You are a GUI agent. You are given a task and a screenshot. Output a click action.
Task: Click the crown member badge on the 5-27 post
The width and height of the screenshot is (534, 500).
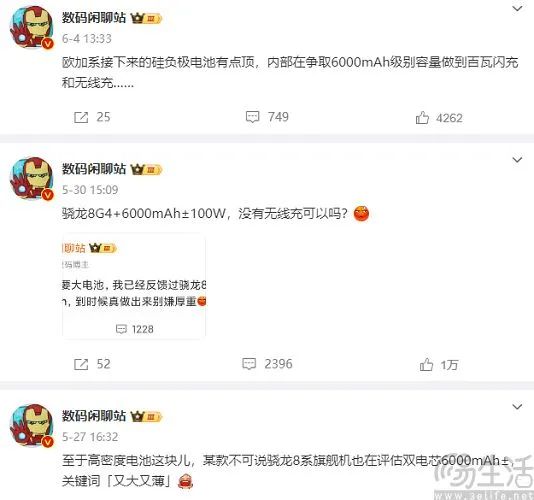tap(146, 416)
